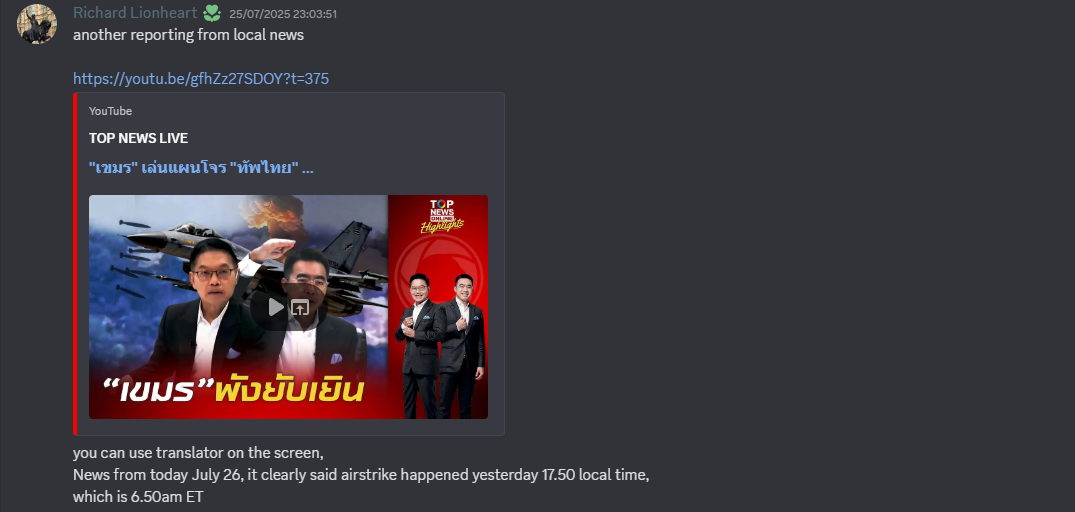Screen dimensions: 1075x512
Task: Click the 'News from today July 26' line
Action: tap(361, 475)
